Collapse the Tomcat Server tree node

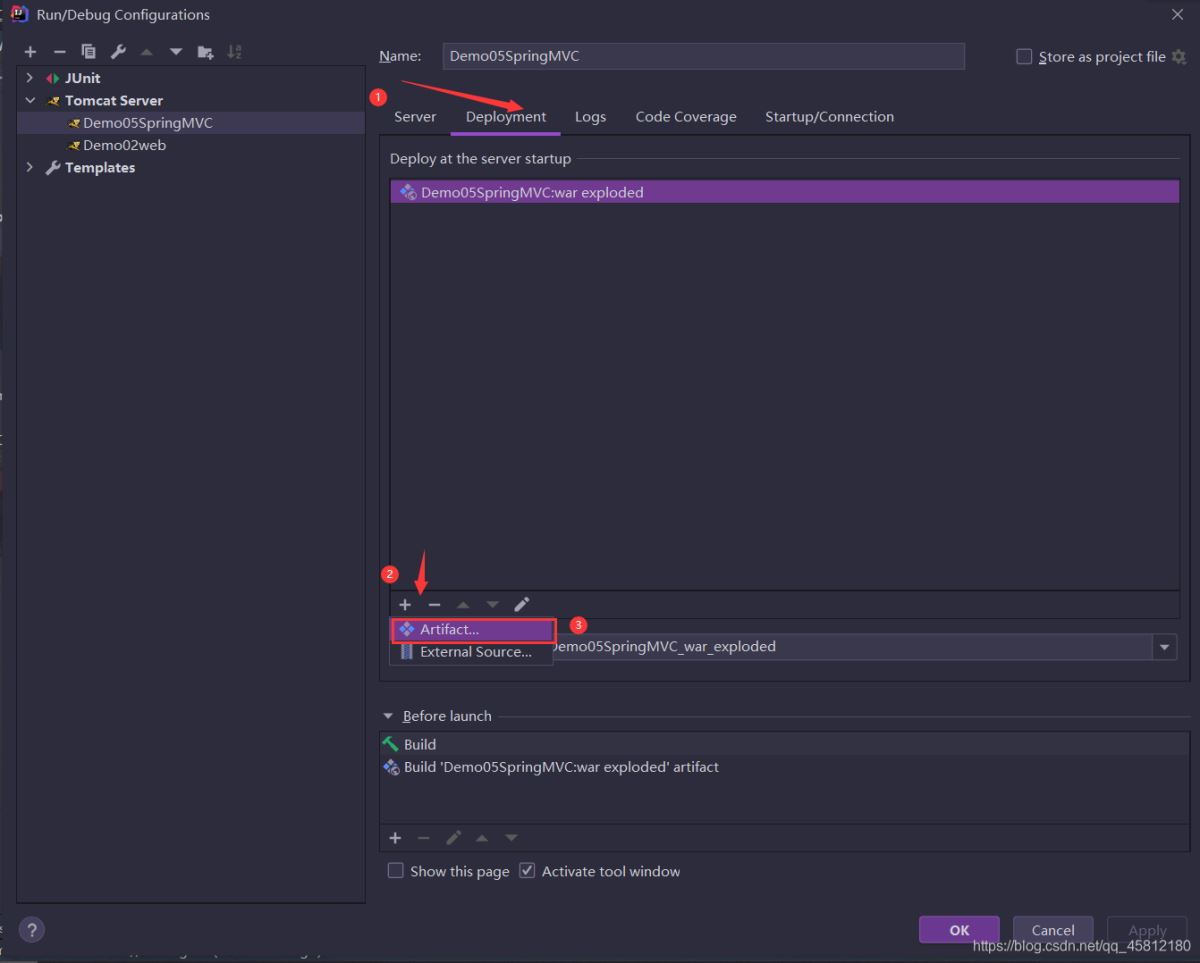pyautogui.click(x=29, y=100)
